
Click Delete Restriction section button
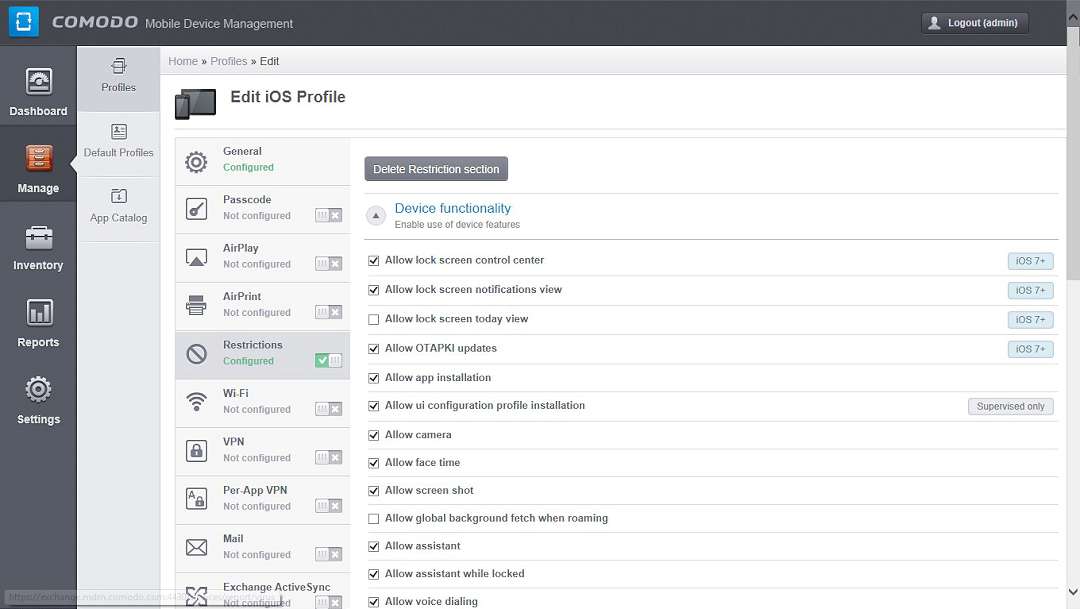point(436,169)
